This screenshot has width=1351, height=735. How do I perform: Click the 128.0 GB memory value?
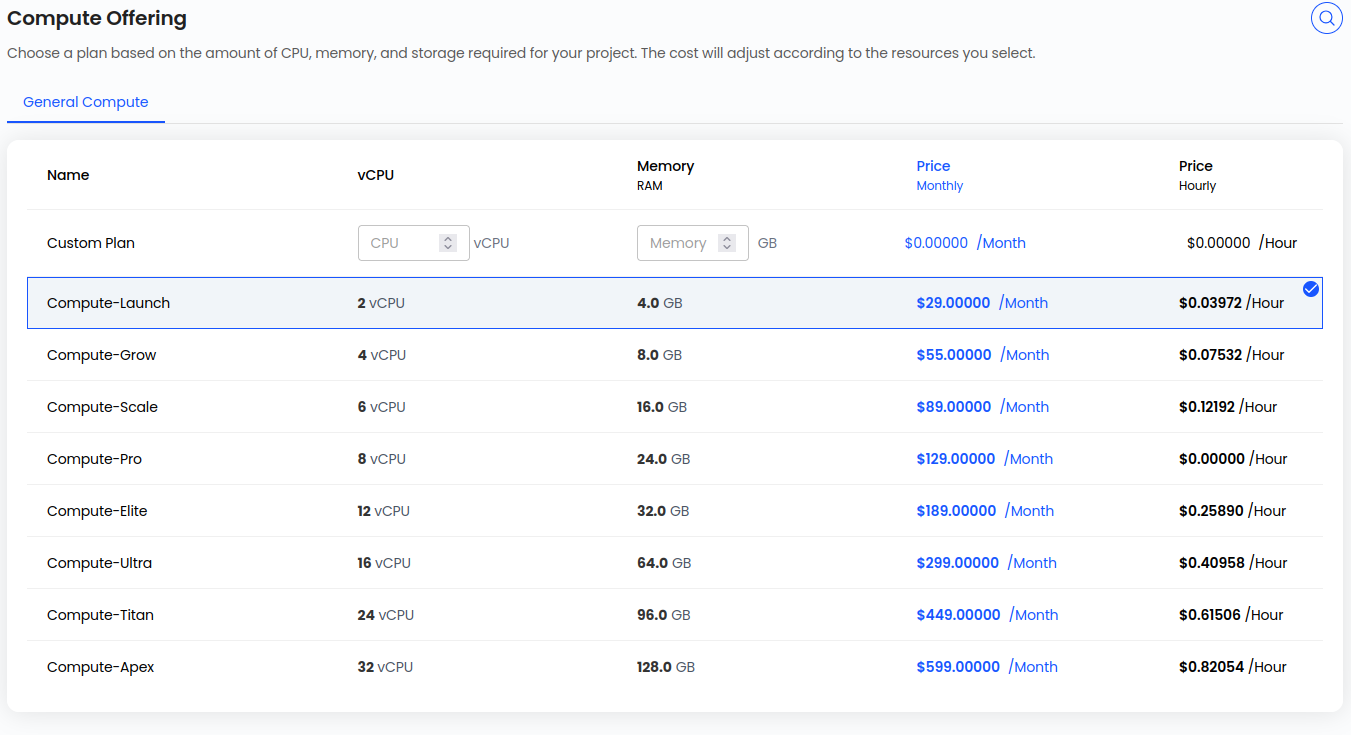pos(666,667)
